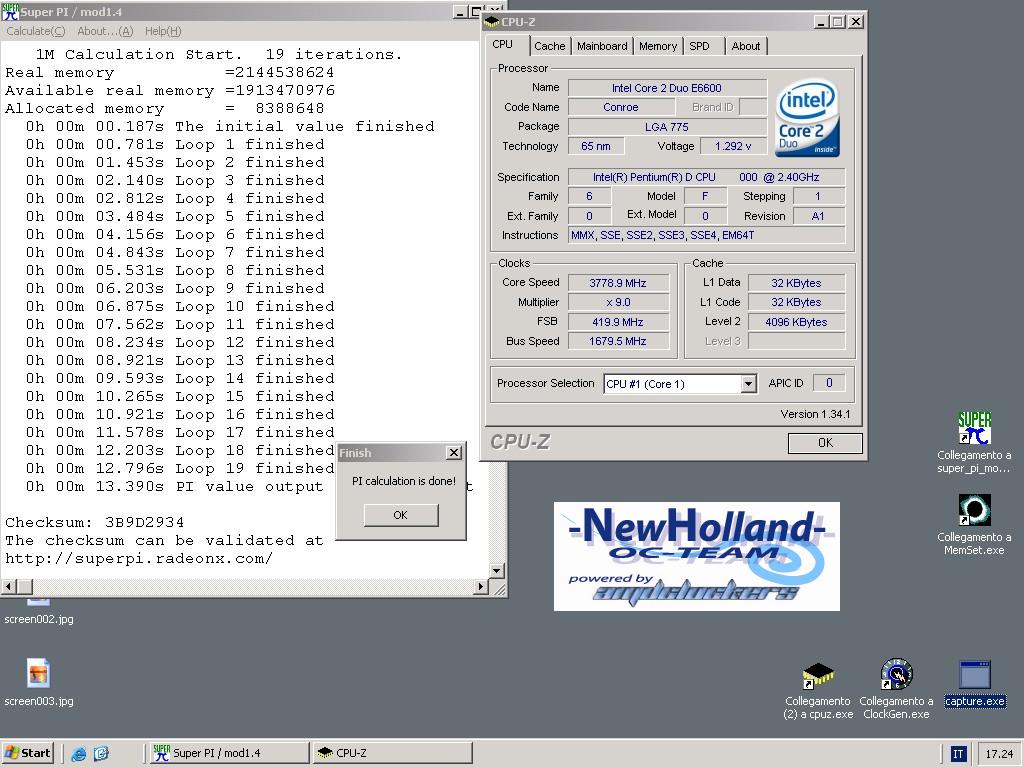This screenshot has height=768, width=1024.
Task: Open the screen003.jpg desktop file
Action: pos(38,674)
